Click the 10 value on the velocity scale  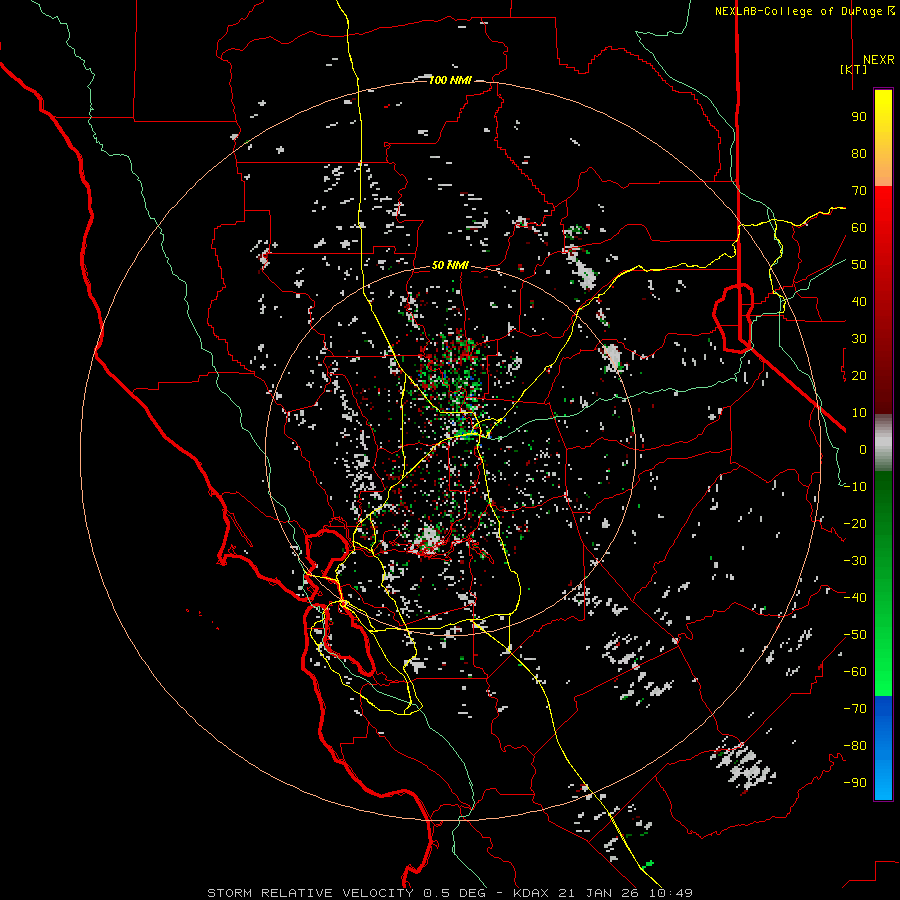859,413
